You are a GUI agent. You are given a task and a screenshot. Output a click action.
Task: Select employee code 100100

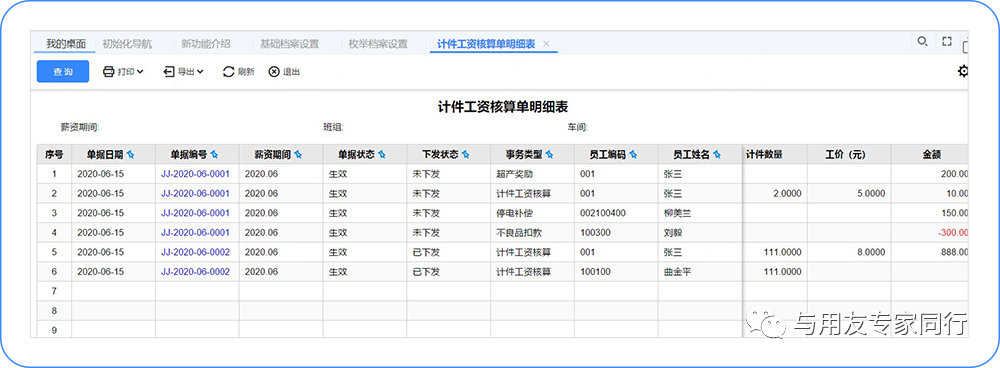click(x=595, y=272)
